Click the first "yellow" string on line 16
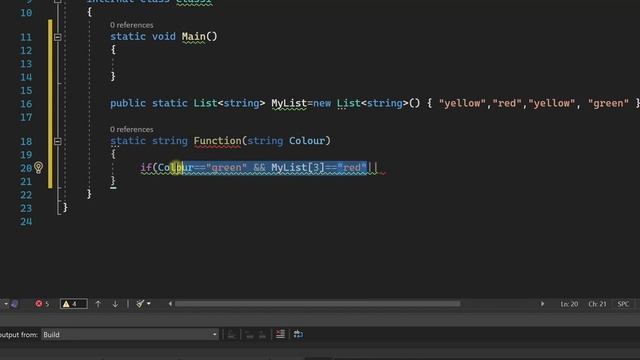 [x=462, y=103]
